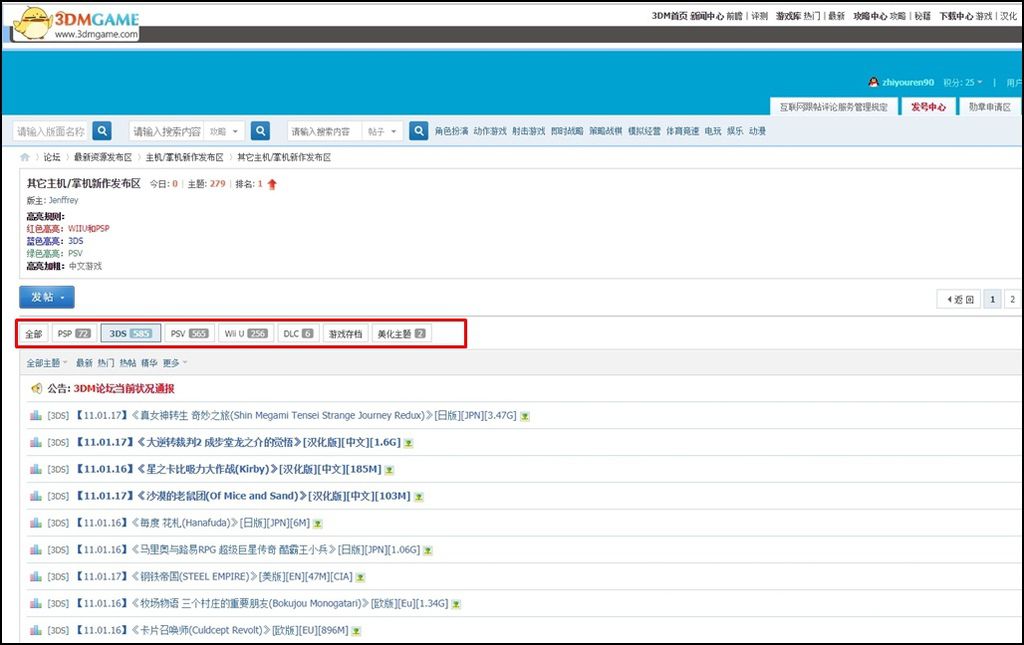This screenshot has width=1024, height=645.
Task: Click attachment icon after Kirby title
Action: tap(389, 470)
